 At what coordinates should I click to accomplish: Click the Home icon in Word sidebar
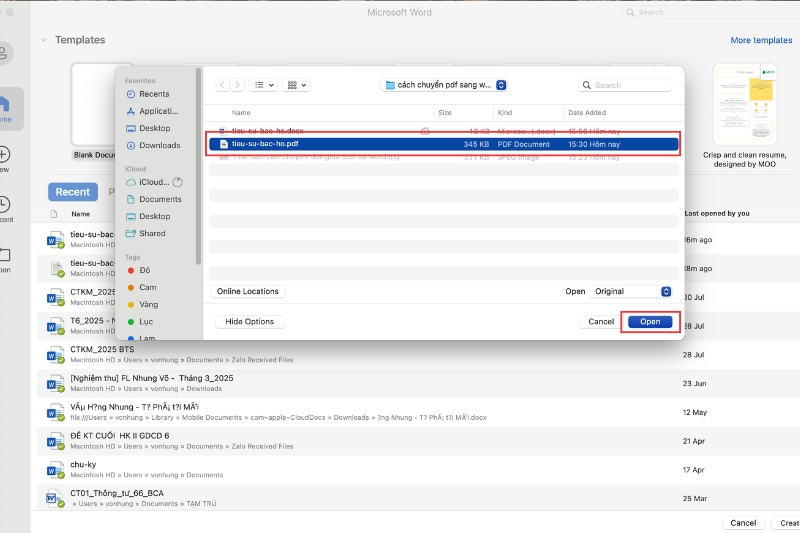pyautogui.click(x=5, y=105)
